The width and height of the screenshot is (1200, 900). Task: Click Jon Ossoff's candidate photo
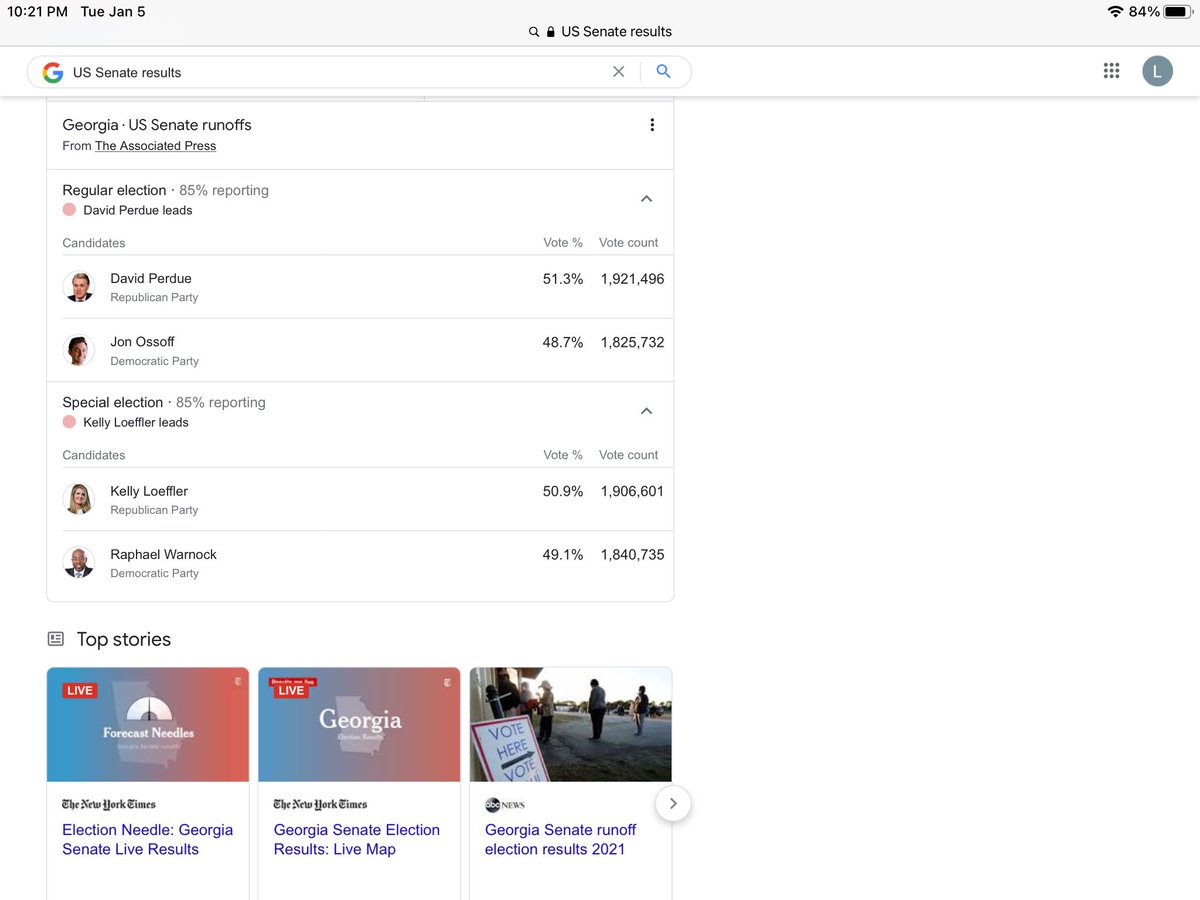pos(79,350)
